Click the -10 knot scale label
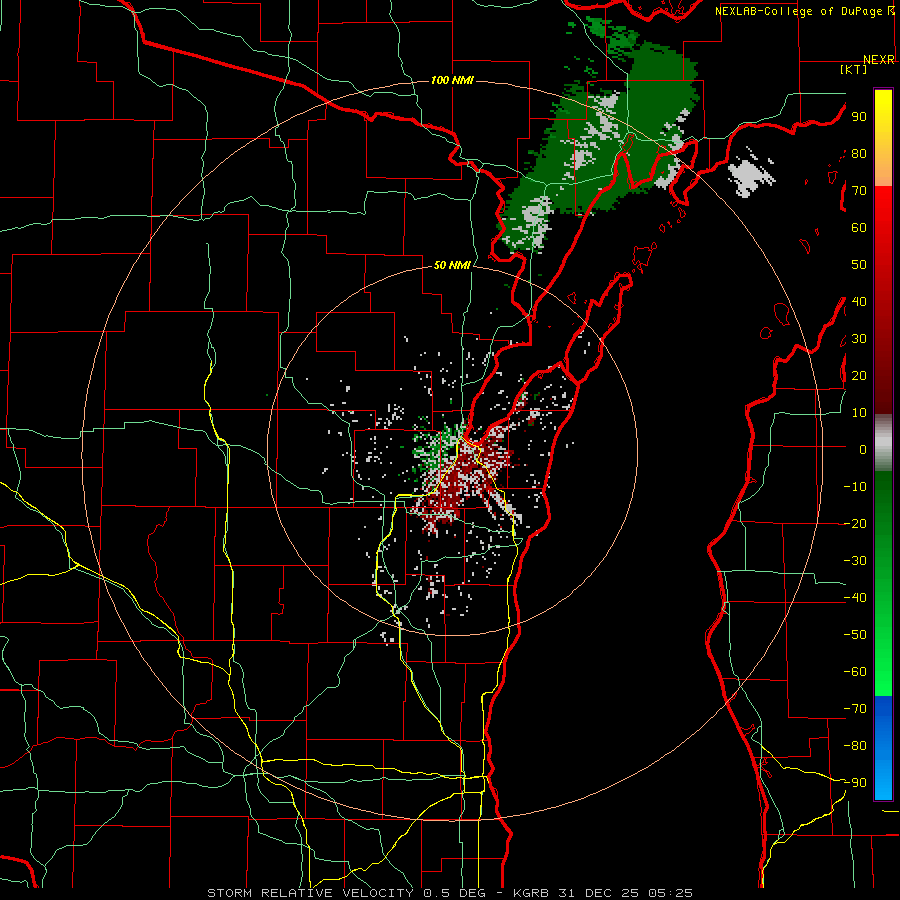Image resolution: width=900 pixels, height=900 pixels. [855, 487]
